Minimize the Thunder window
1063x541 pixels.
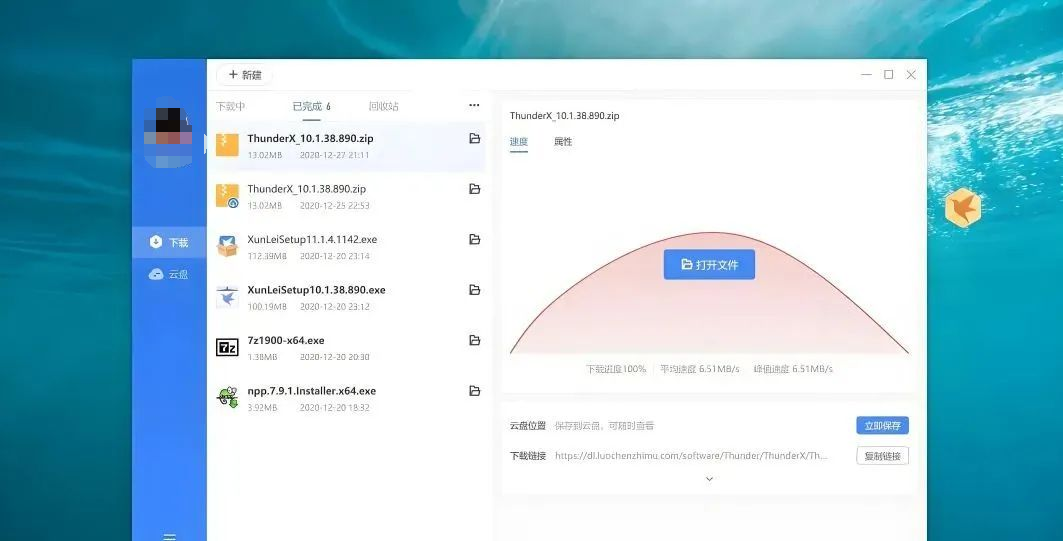tap(866, 75)
